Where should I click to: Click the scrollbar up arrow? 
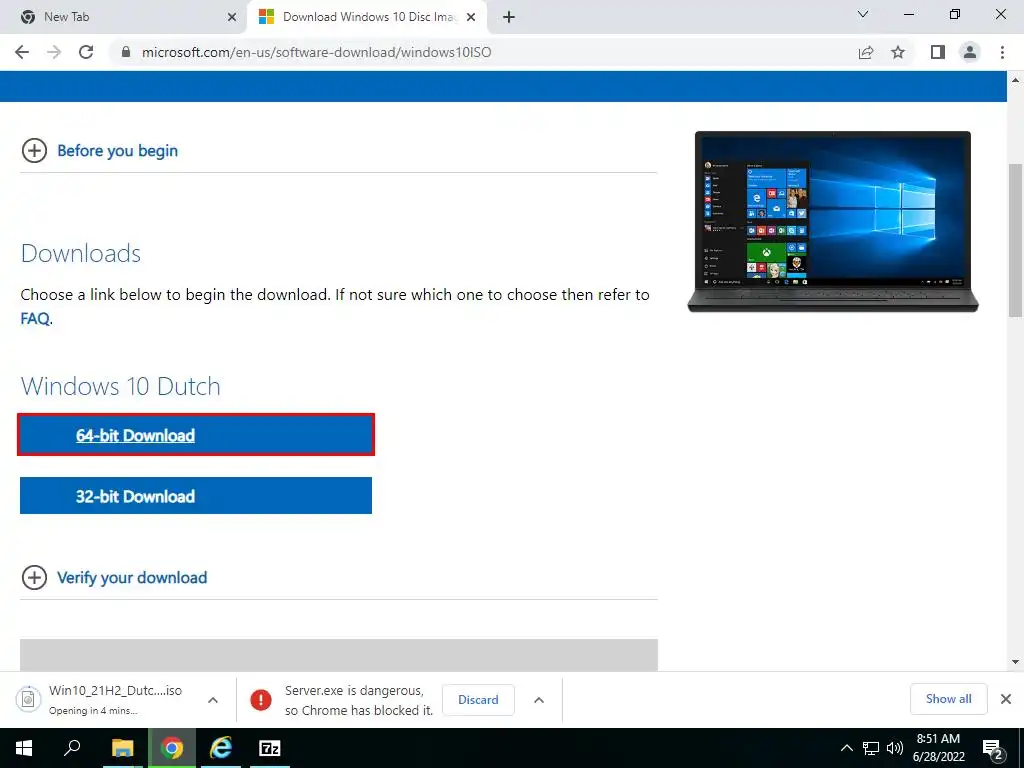click(x=1016, y=80)
